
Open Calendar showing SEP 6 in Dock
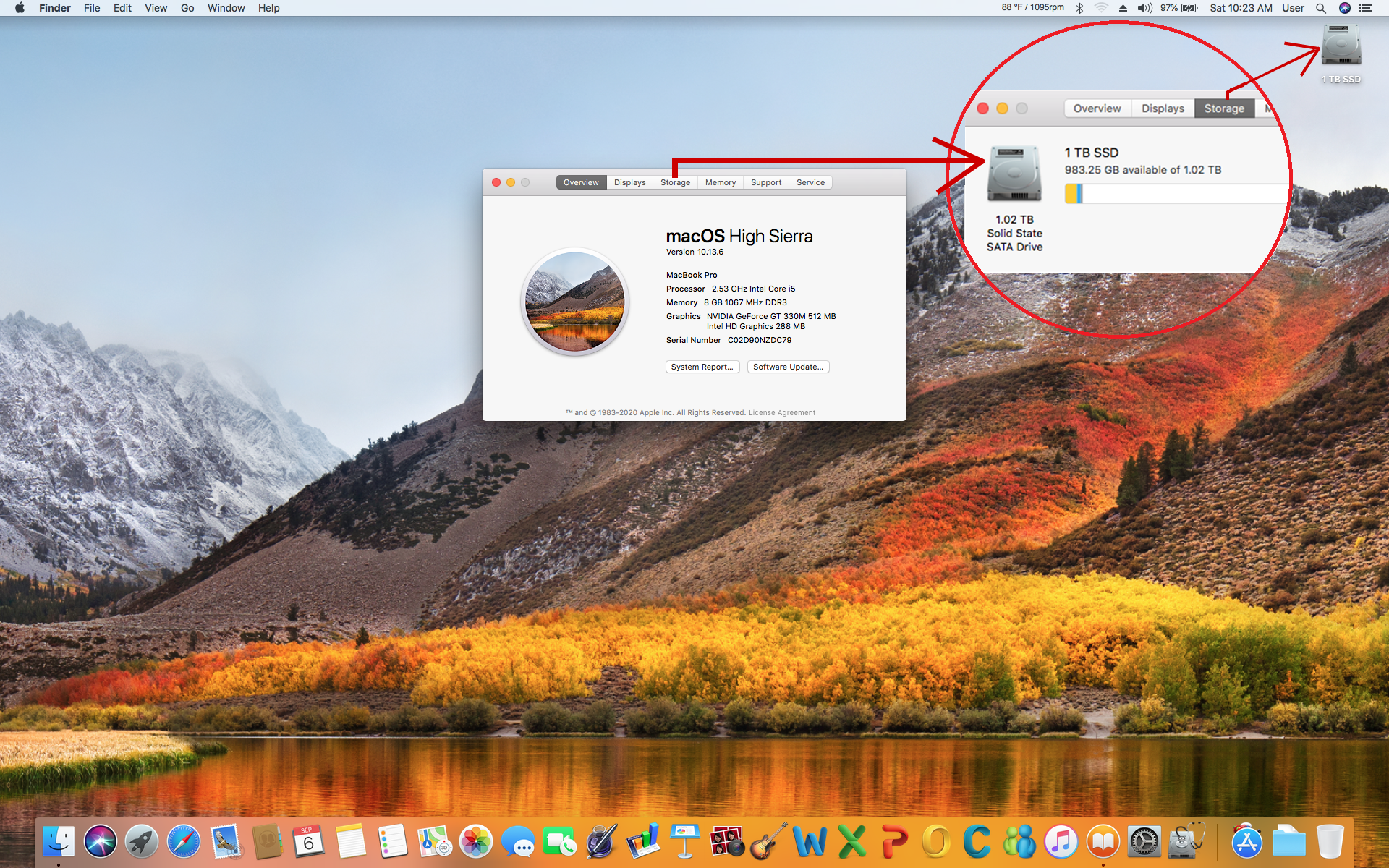tap(309, 842)
